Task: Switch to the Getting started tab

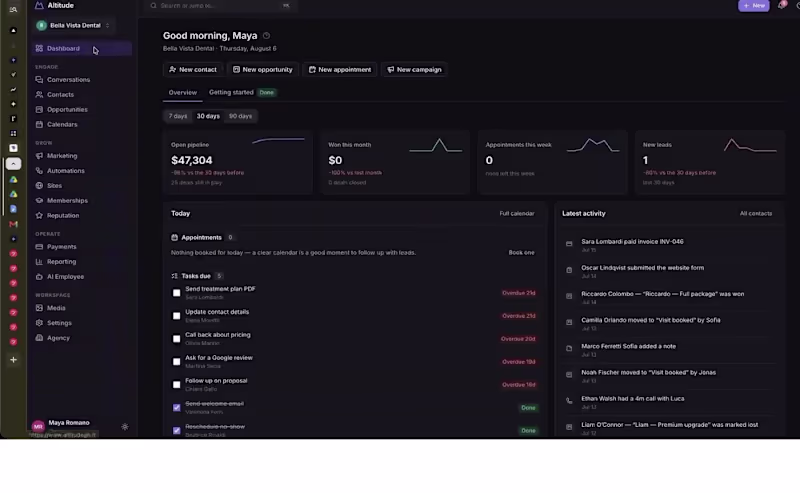Action: (x=242, y=92)
